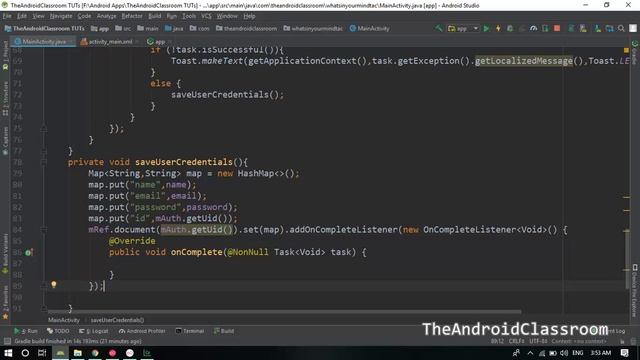This screenshot has height=360, width=640.
Task: Click MainActivity in editor breadcrumb bar
Action: (x=64, y=320)
